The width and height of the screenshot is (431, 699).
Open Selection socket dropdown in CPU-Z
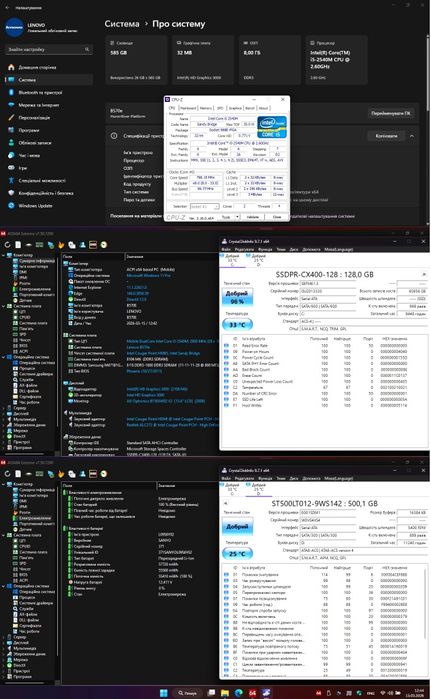pyautogui.click(x=205, y=206)
